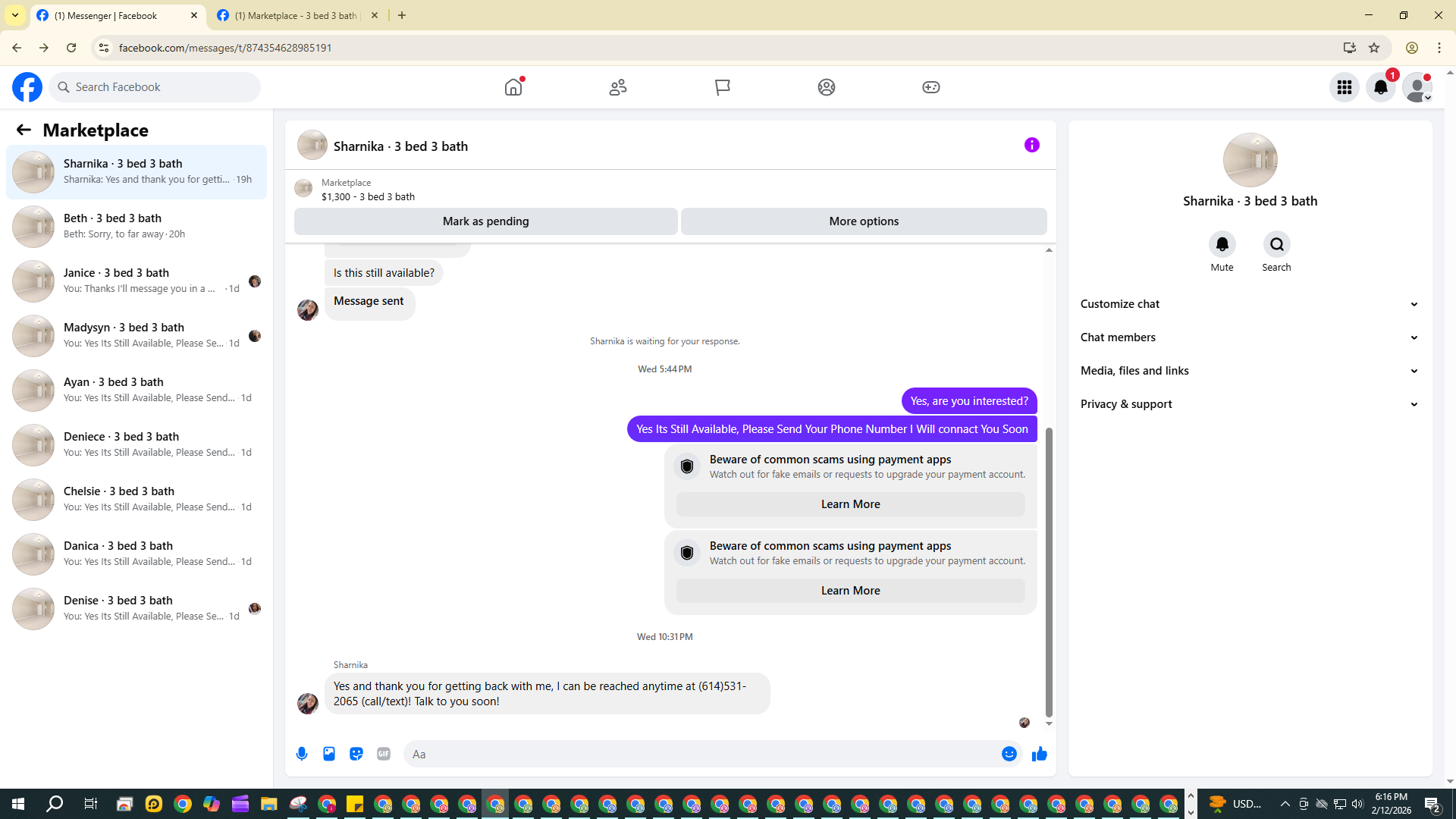
Task: Bookmark this page with the star
Action: (1374, 48)
